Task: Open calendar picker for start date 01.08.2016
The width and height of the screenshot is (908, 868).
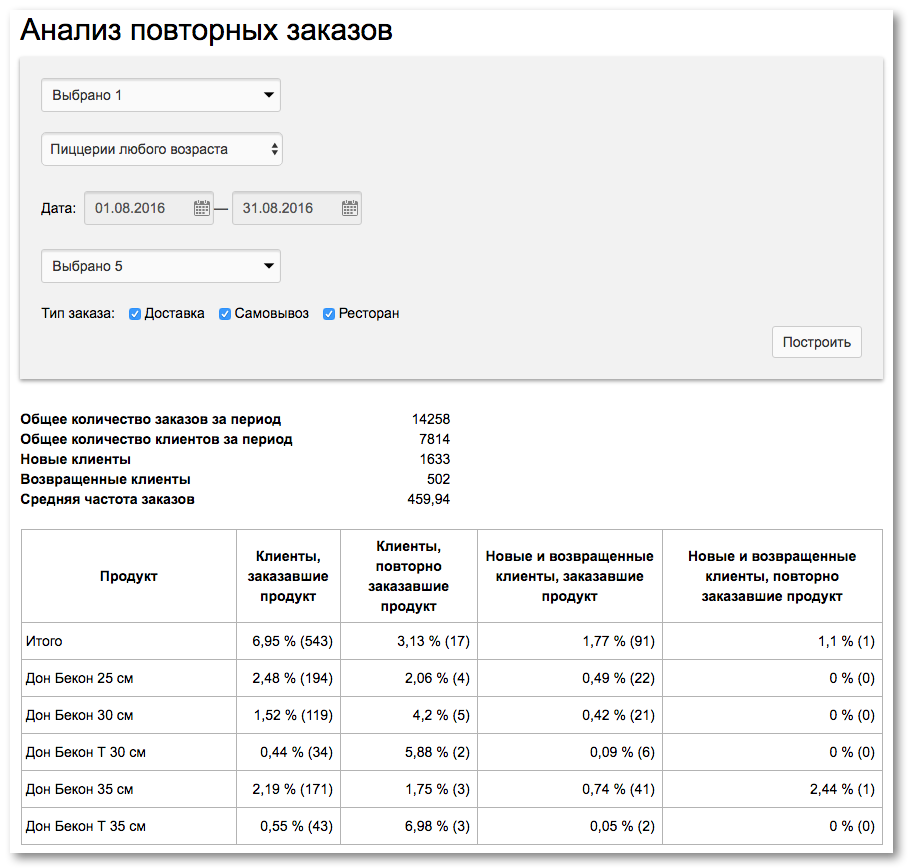Action: point(202,208)
